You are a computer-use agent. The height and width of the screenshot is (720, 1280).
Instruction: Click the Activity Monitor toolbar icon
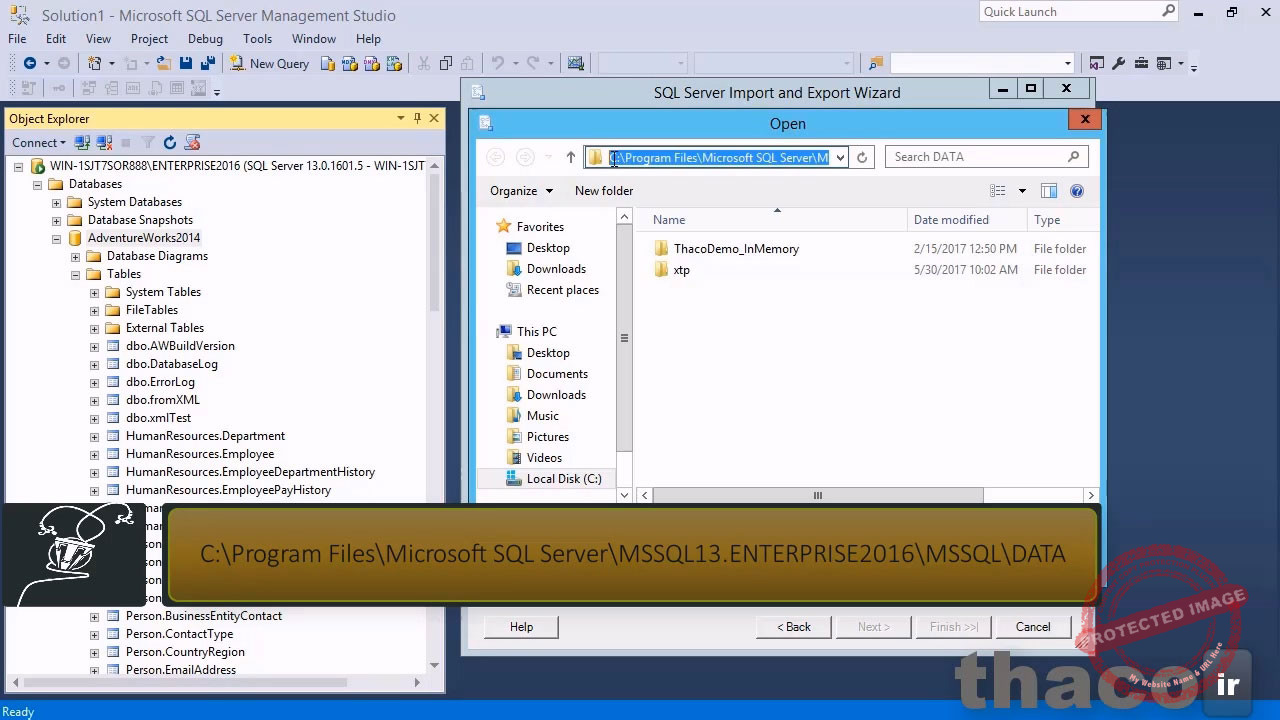(x=575, y=64)
